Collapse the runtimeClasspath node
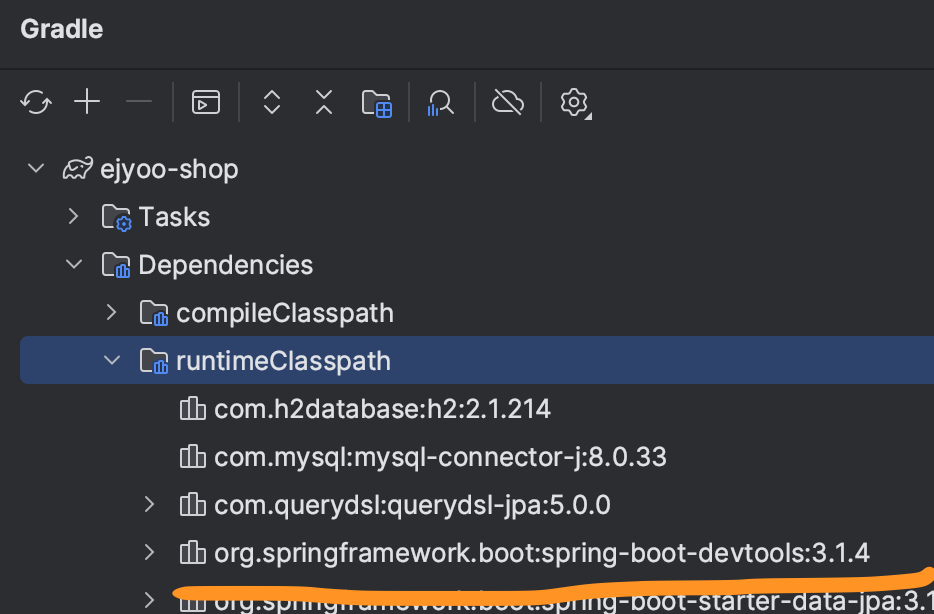The image size is (934, 614). coord(112,360)
